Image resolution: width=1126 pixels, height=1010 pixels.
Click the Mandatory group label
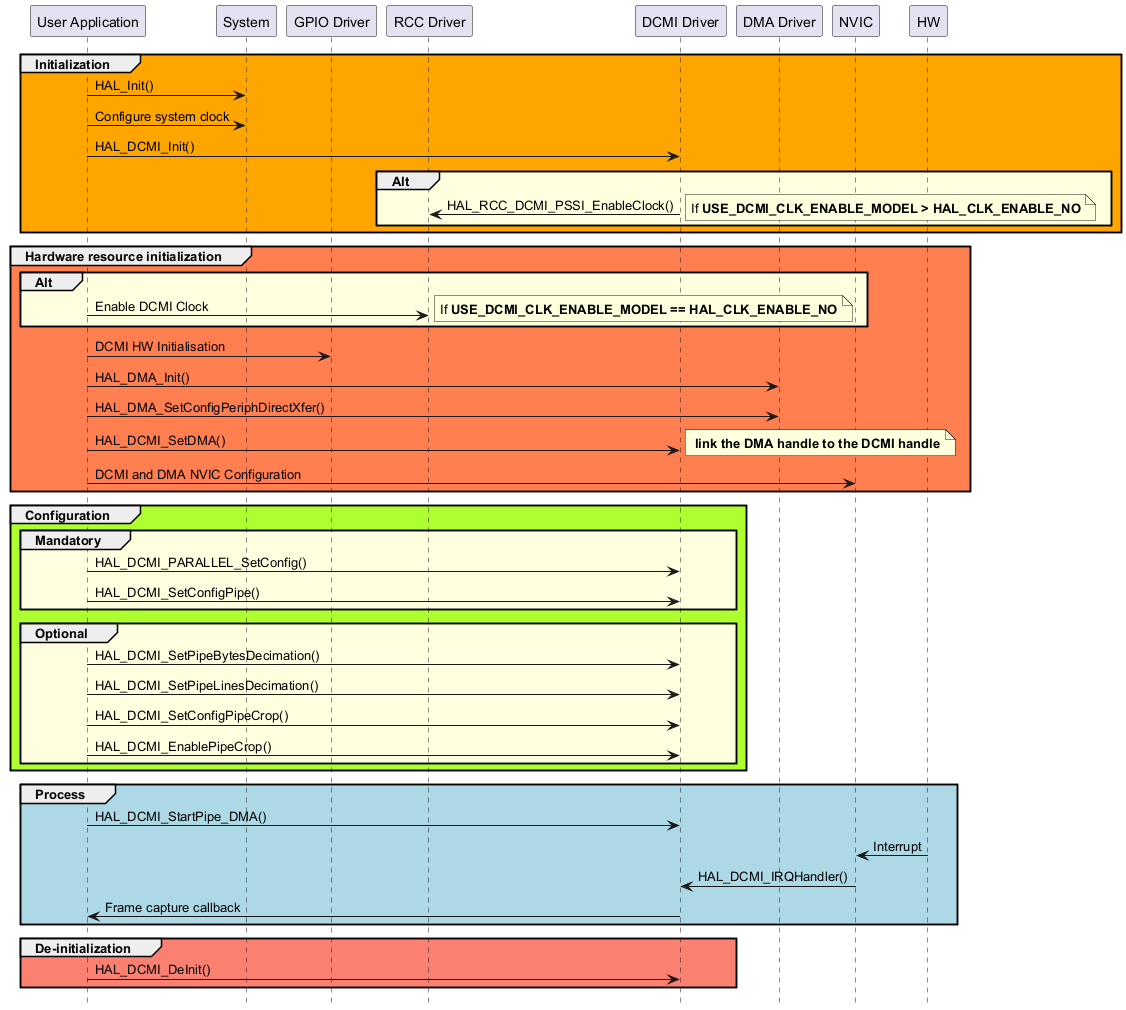[68, 541]
